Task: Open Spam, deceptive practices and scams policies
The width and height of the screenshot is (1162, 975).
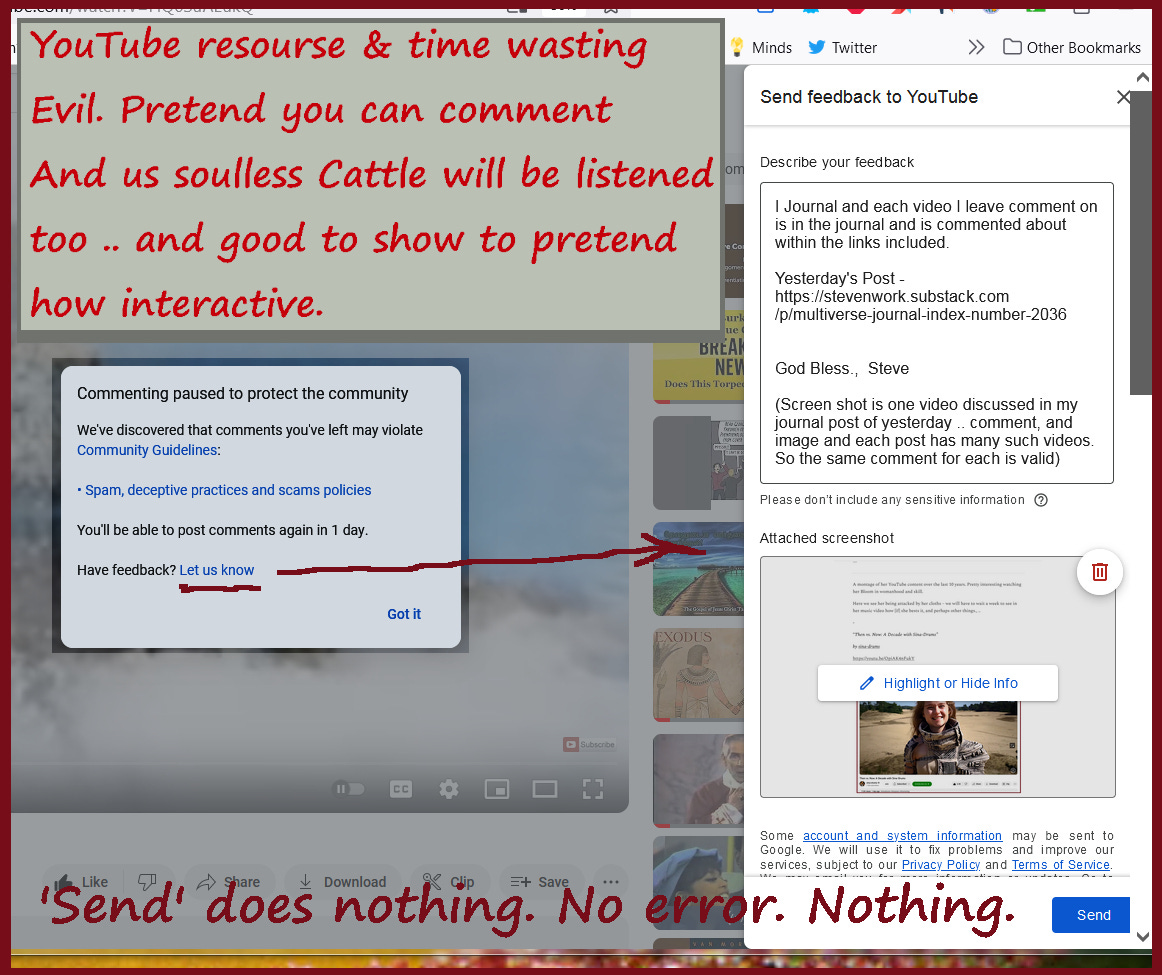Action: point(228,490)
